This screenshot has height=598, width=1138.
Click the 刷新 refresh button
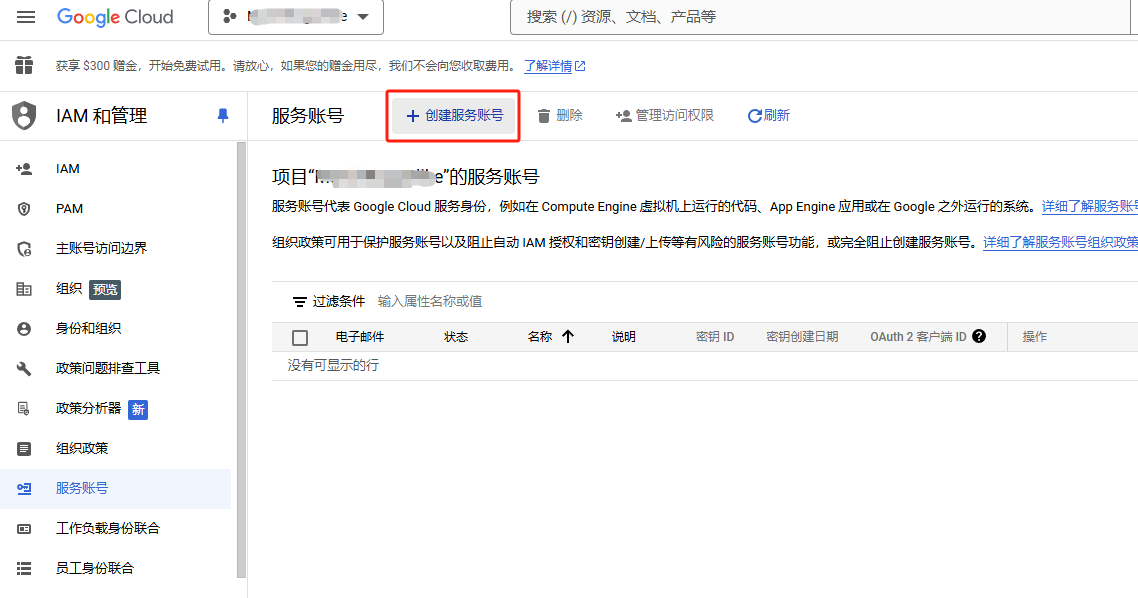[769, 115]
